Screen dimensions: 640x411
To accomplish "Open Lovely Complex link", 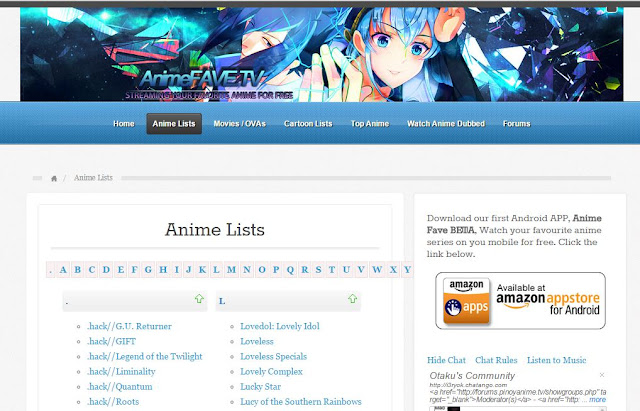I will click(271, 371).
